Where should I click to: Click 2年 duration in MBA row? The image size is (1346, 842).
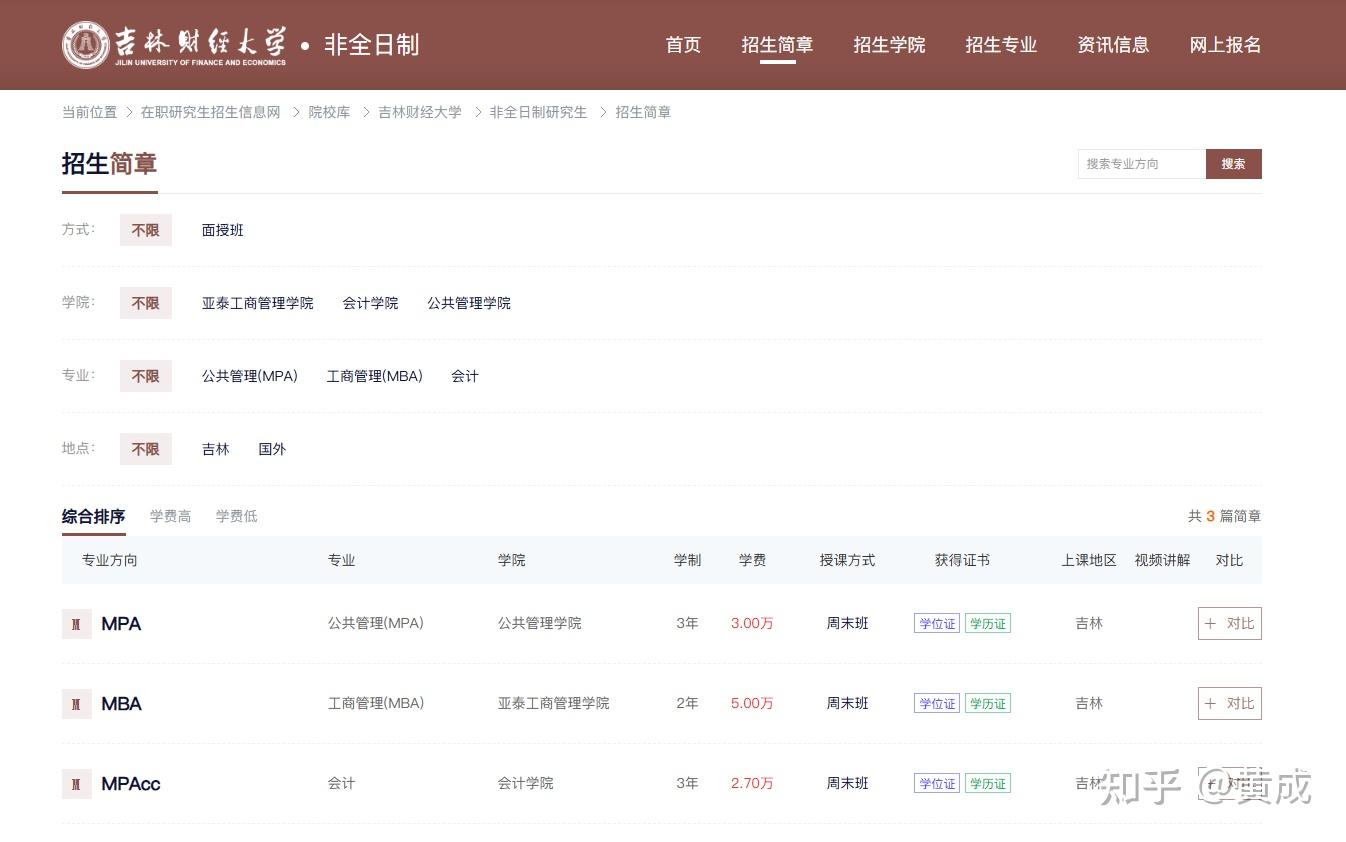pos(687,703)
